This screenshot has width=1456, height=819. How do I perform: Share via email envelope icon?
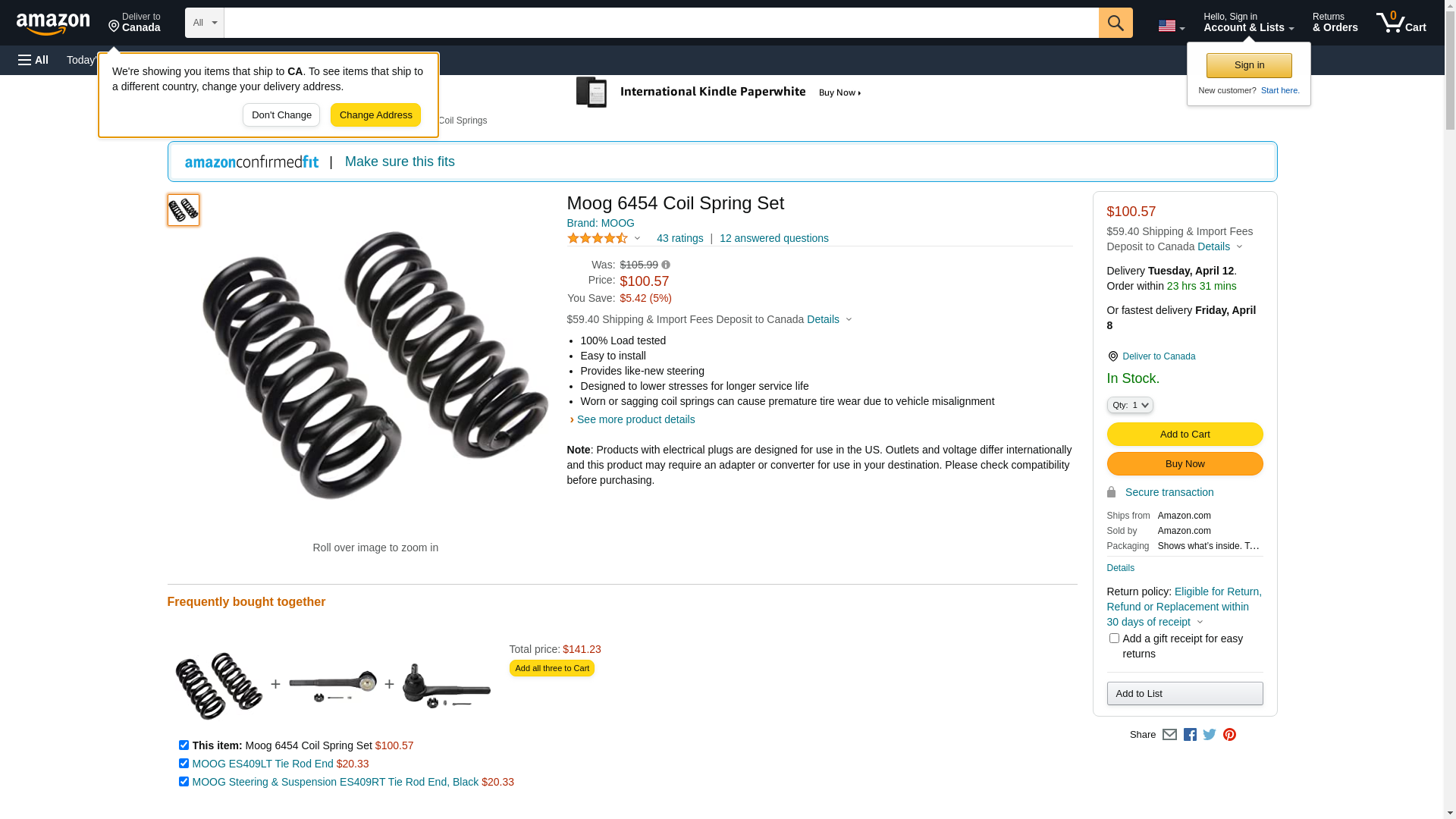[1169, 734]
